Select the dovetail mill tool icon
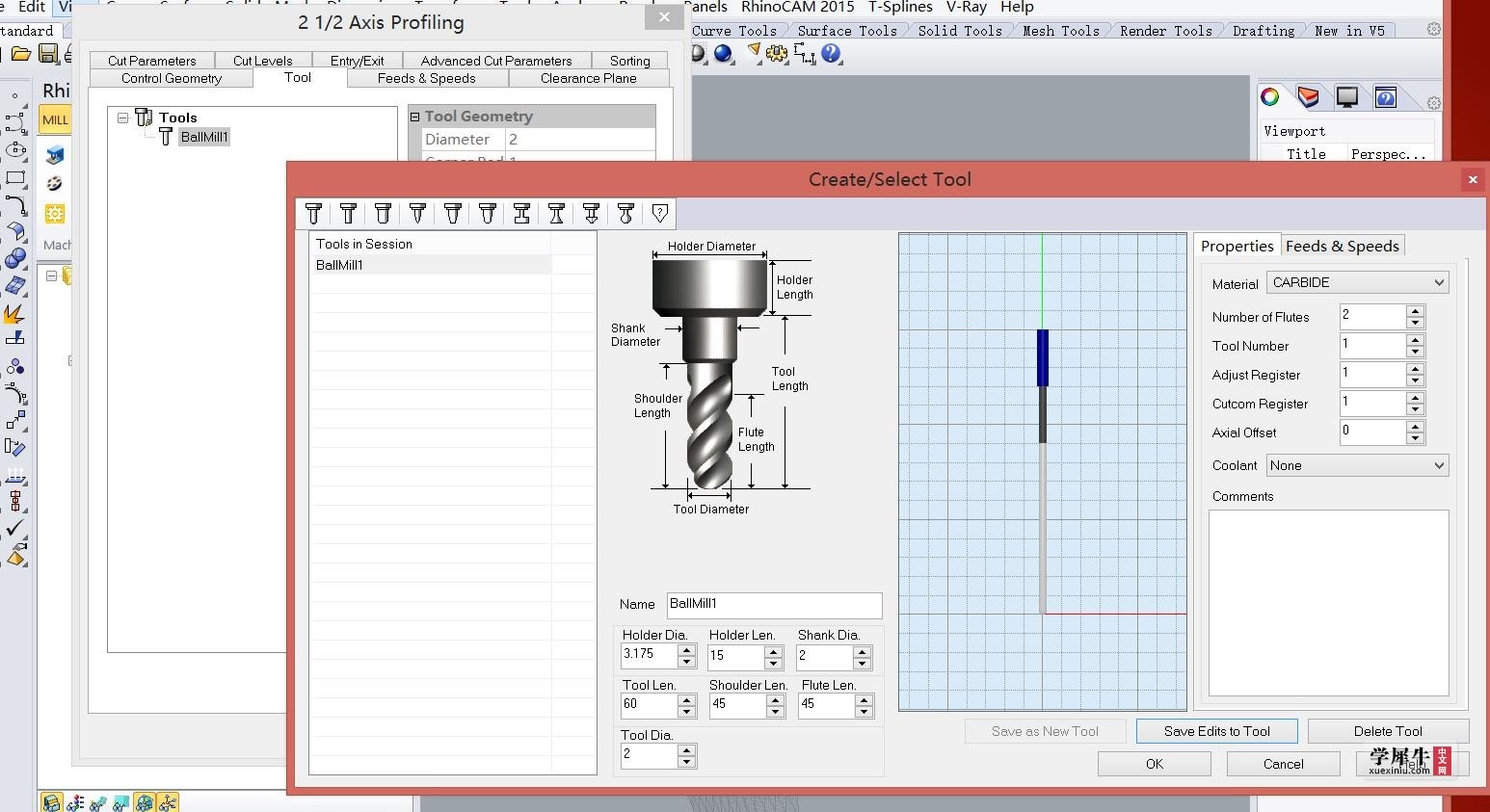This screenshot has width=1490, height=812. point(556,214)
